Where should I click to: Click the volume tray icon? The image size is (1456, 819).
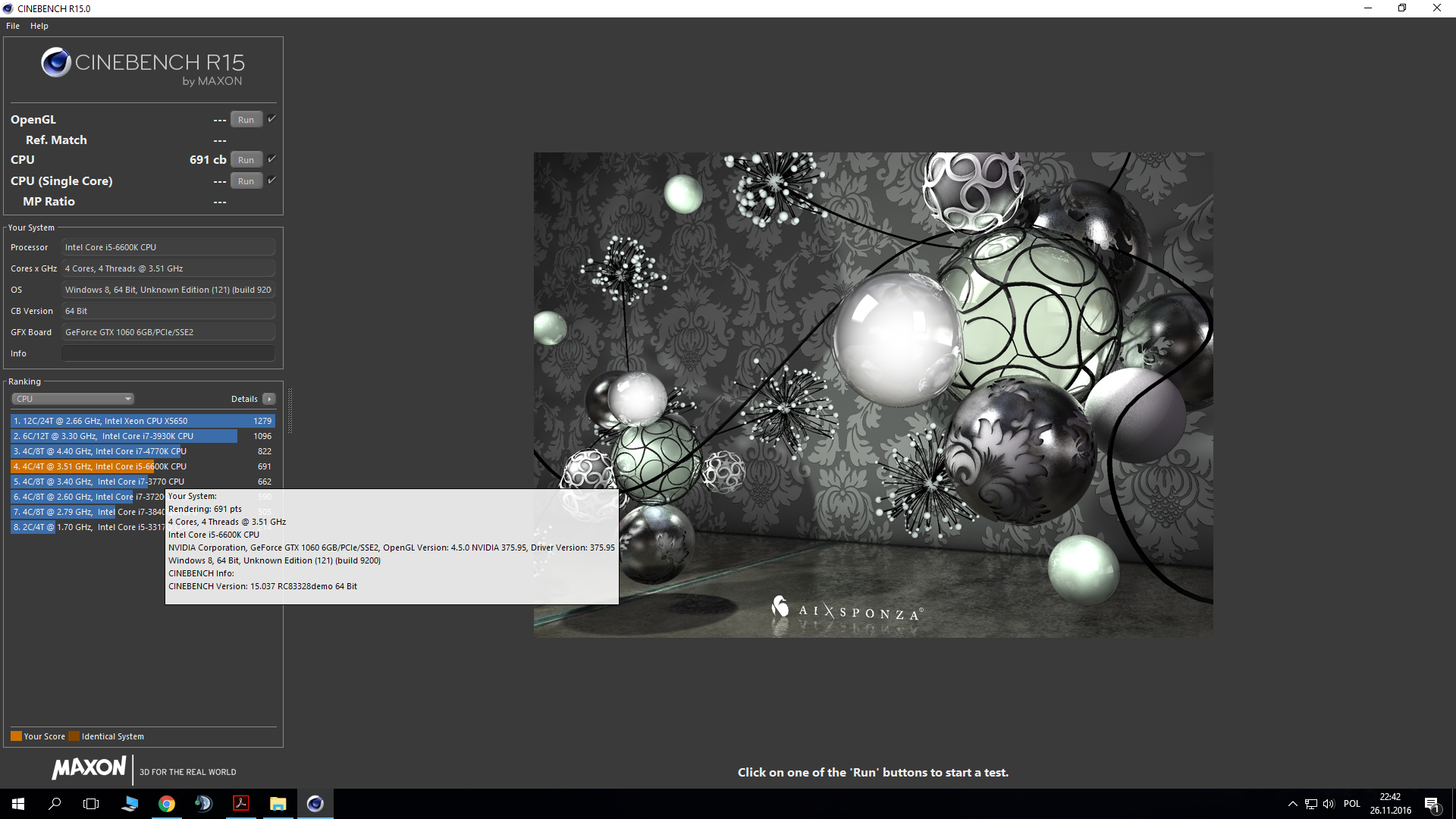pos(1329,804)
